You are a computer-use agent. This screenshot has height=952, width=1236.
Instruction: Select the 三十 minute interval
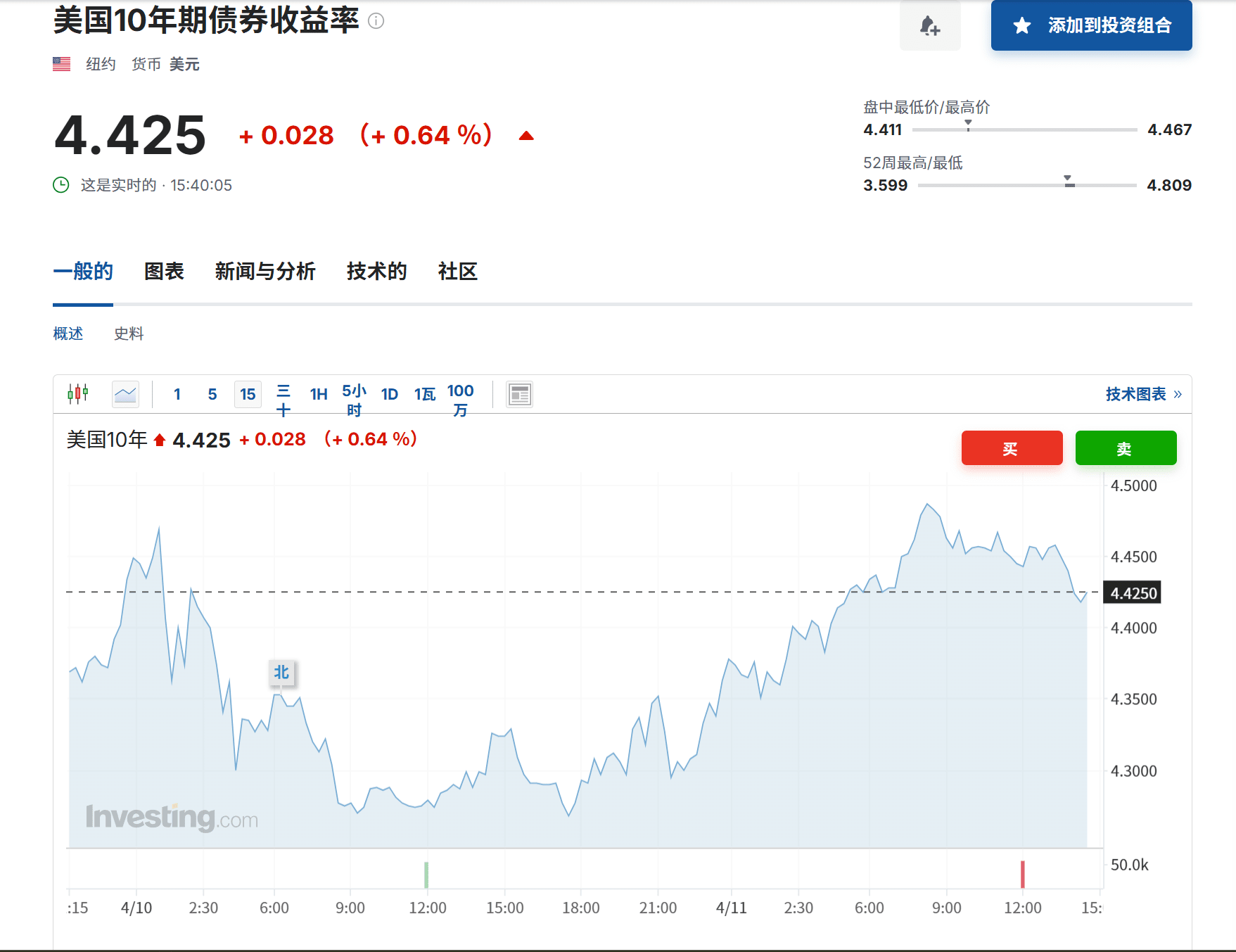pyautogui.click(x=283, y=400)
